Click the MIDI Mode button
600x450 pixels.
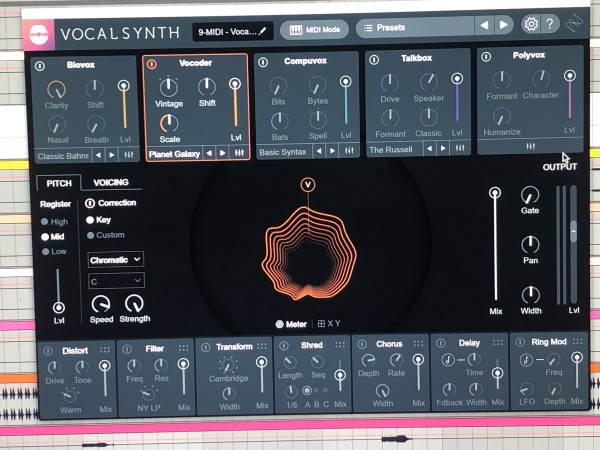(314, 29)
